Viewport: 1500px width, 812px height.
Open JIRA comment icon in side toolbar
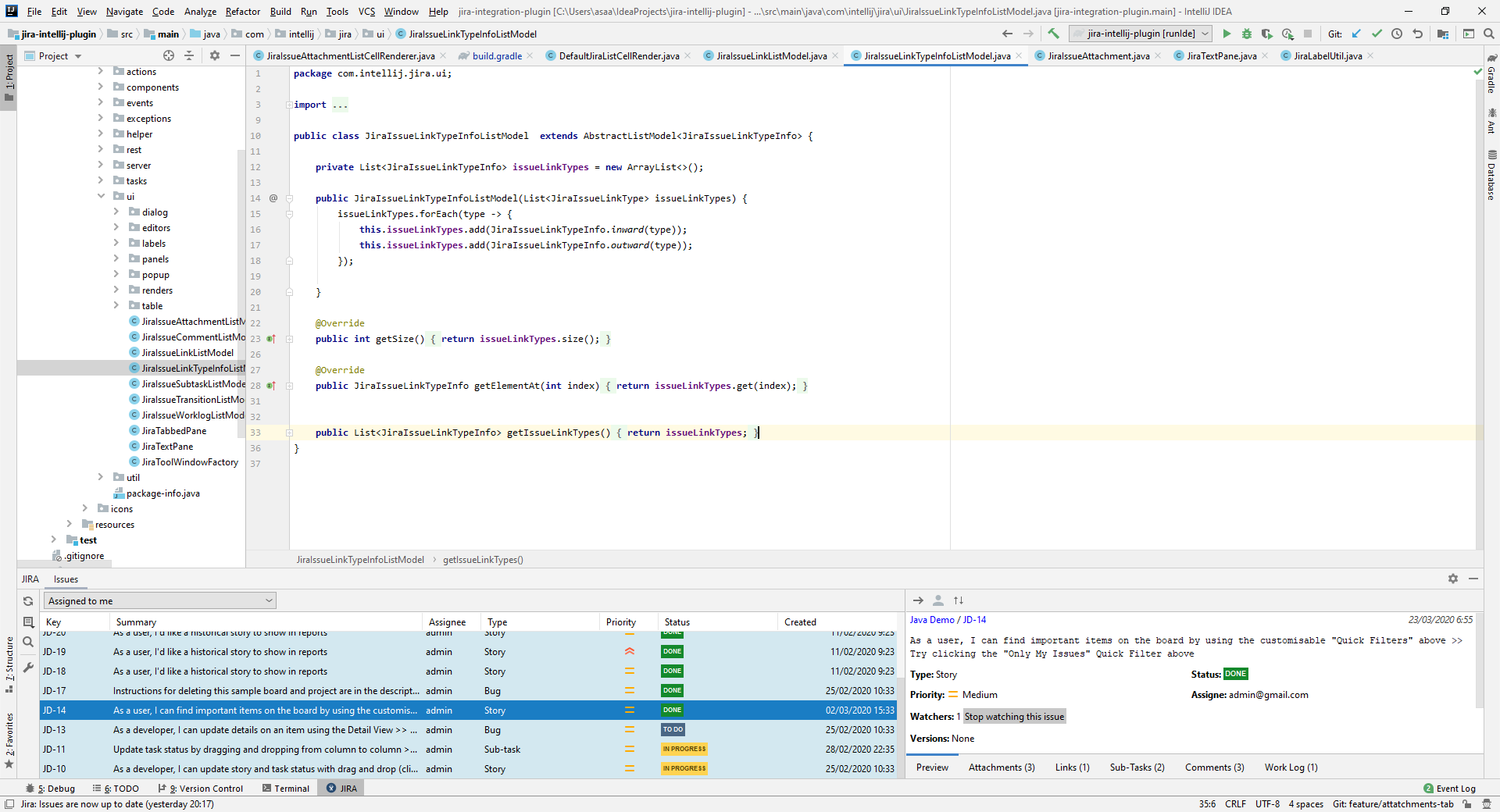(x=28, y=622)
